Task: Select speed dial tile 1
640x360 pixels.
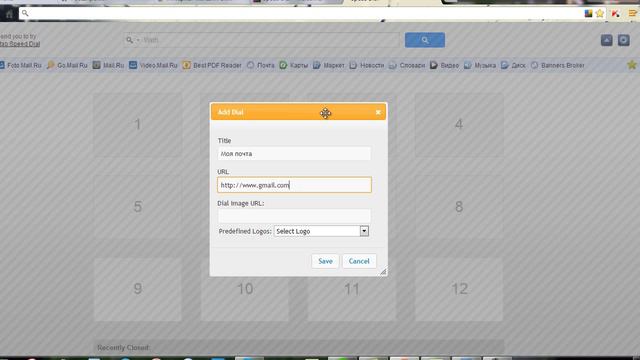Action: pos(138,124)
